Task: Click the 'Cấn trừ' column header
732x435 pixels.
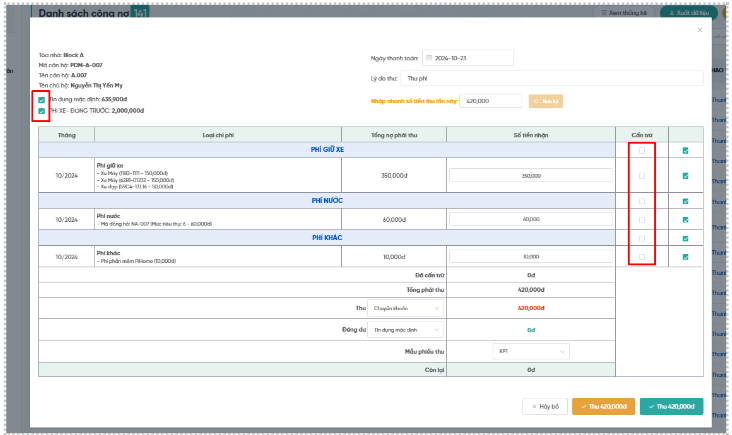Action: (x=642, y=135)
